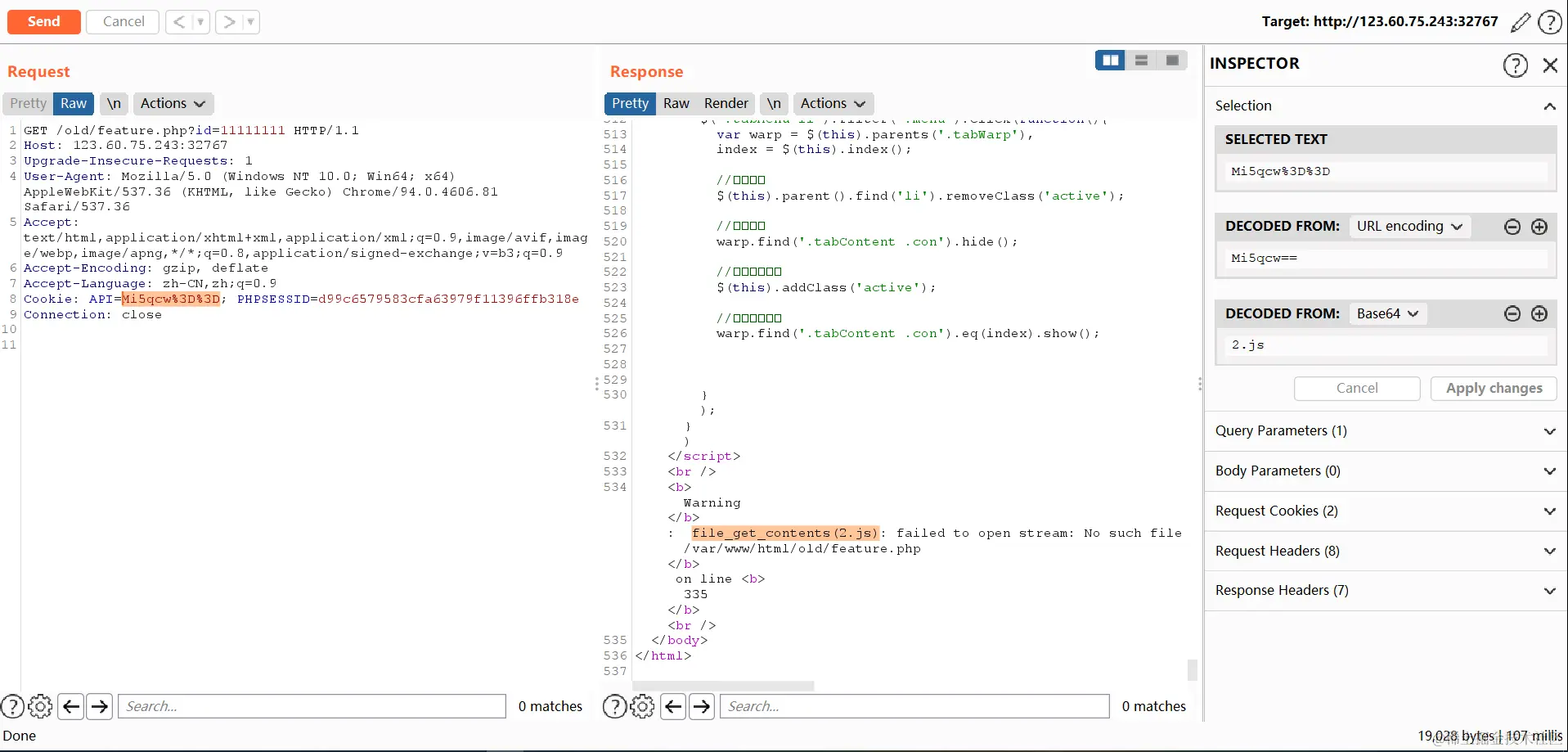Change the Base64 decode type dropdown

pyautogui.click(x=1388, y=313)
